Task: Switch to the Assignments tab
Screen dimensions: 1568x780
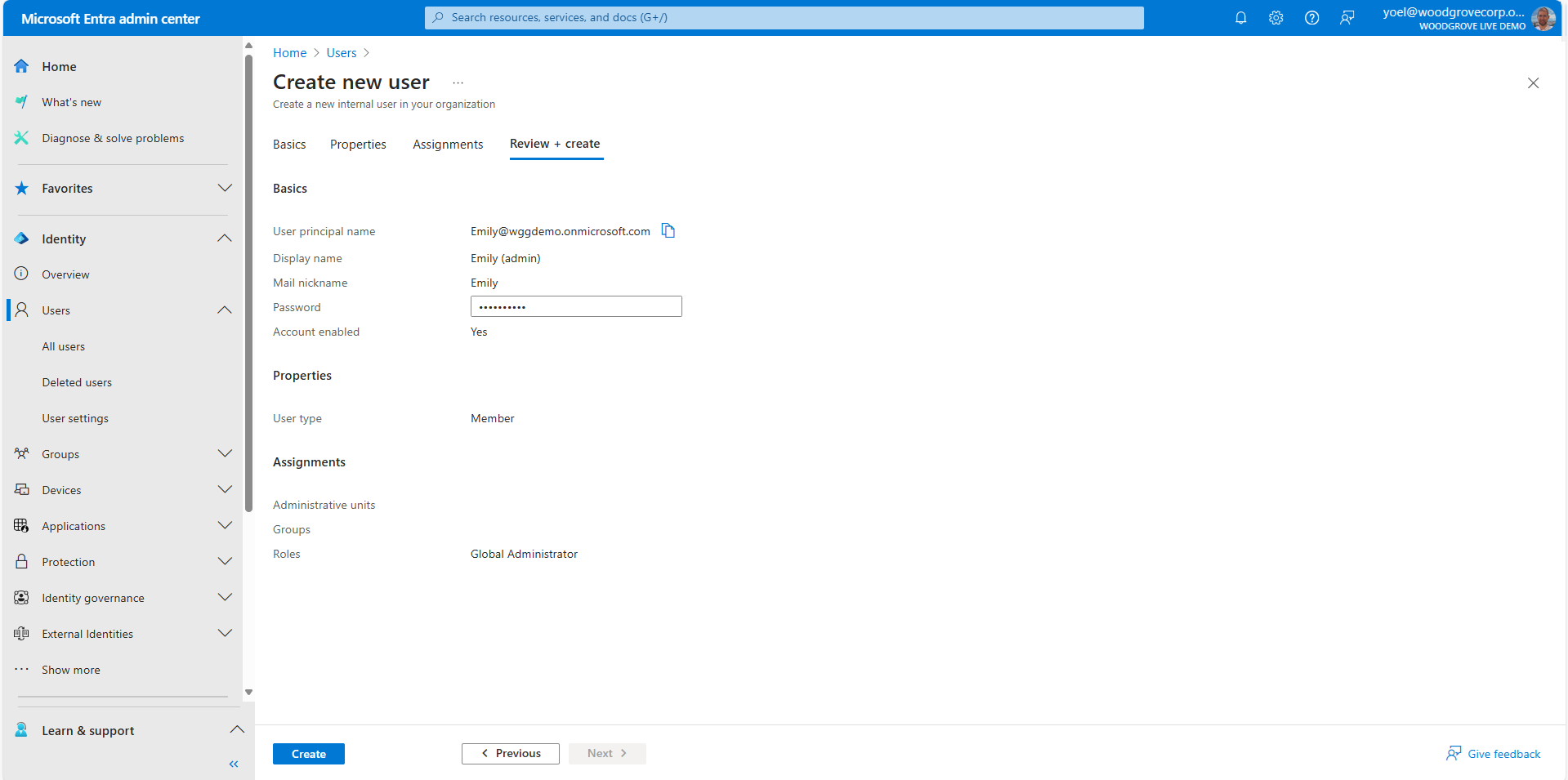Action: tap(448, 145)
